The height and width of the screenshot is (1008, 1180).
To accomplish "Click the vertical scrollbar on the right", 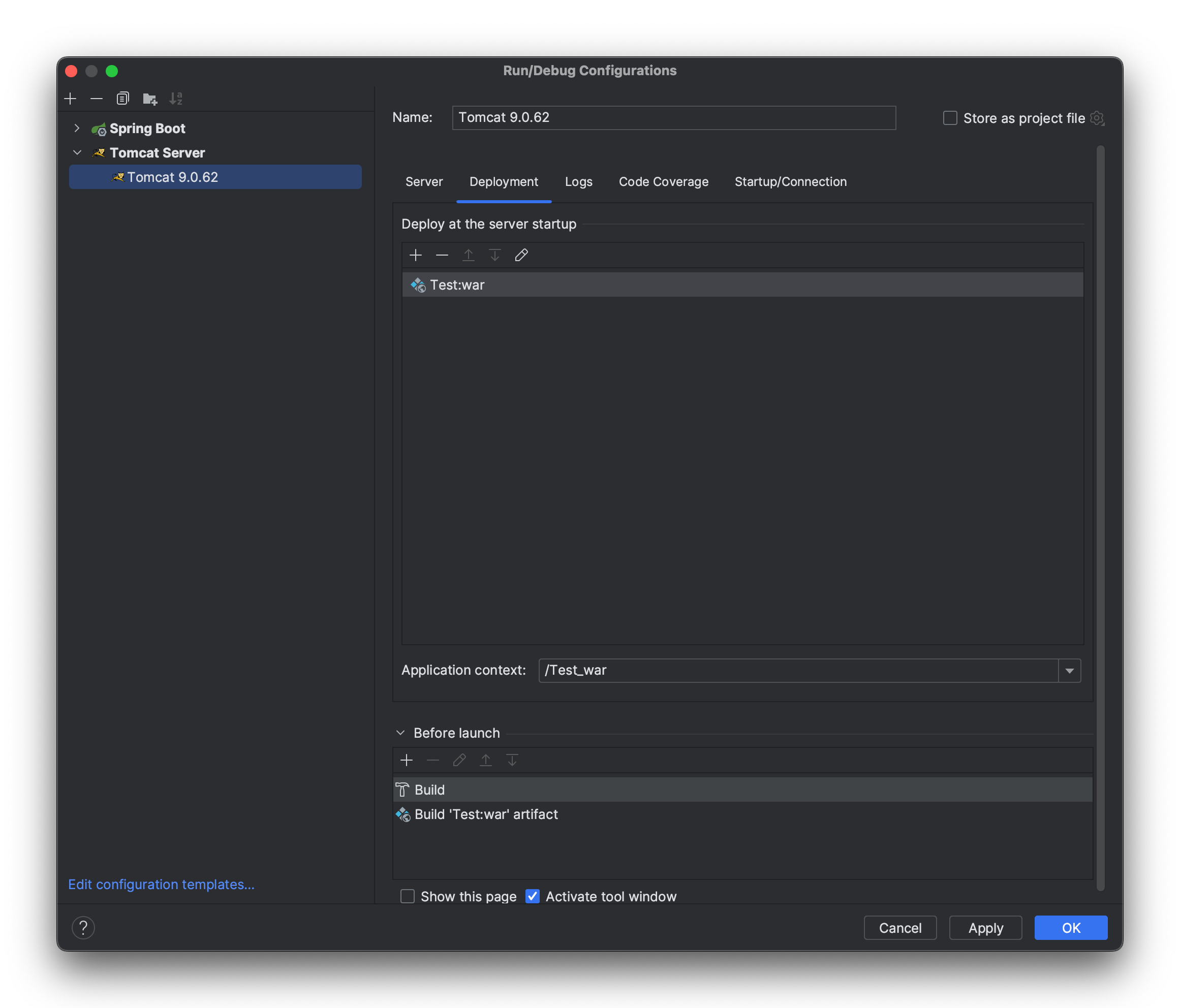I will (1100, 513).
